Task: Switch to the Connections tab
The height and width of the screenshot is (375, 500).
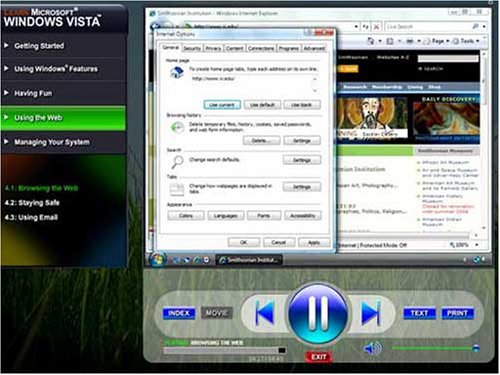Action: (x=261, y=48)
